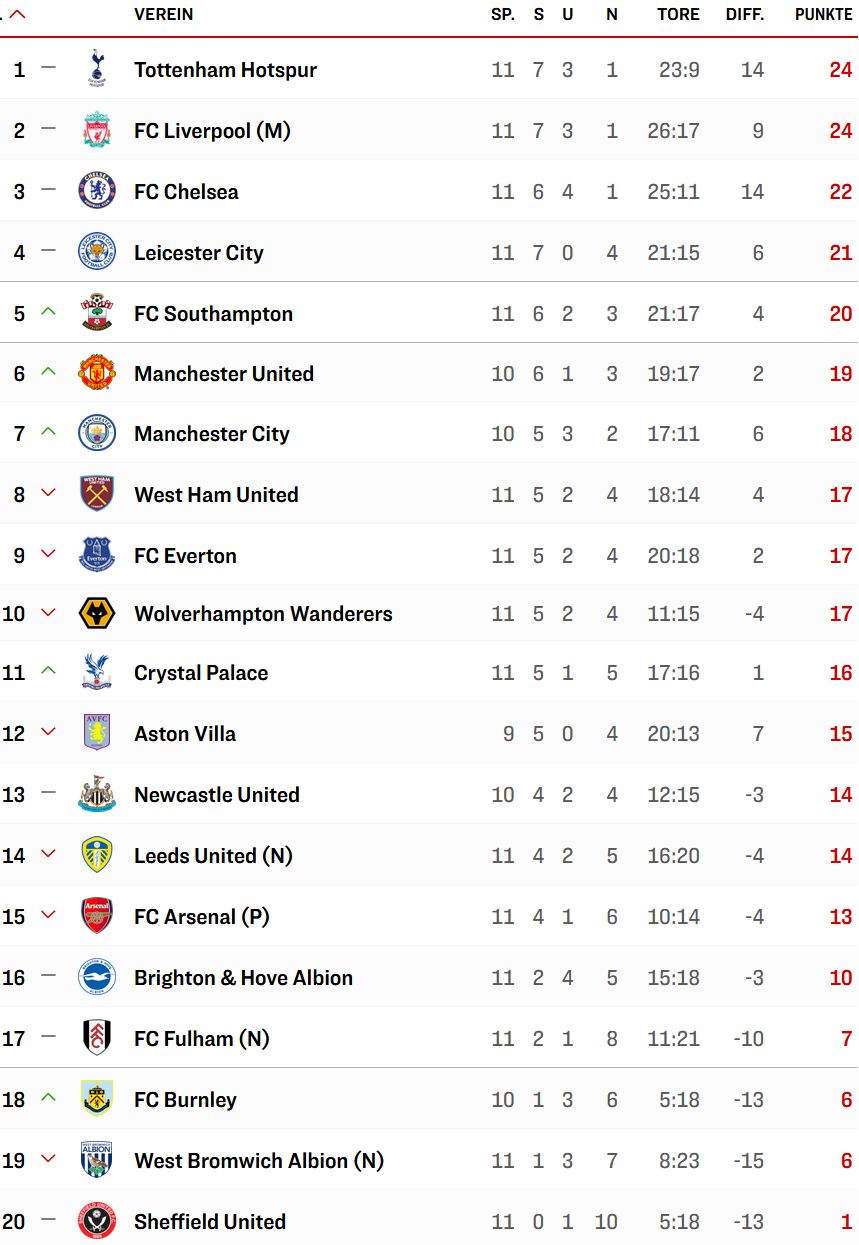Click the Manchester United club crest
Viewport: 859px width, 1245px height.
point(97,373)
